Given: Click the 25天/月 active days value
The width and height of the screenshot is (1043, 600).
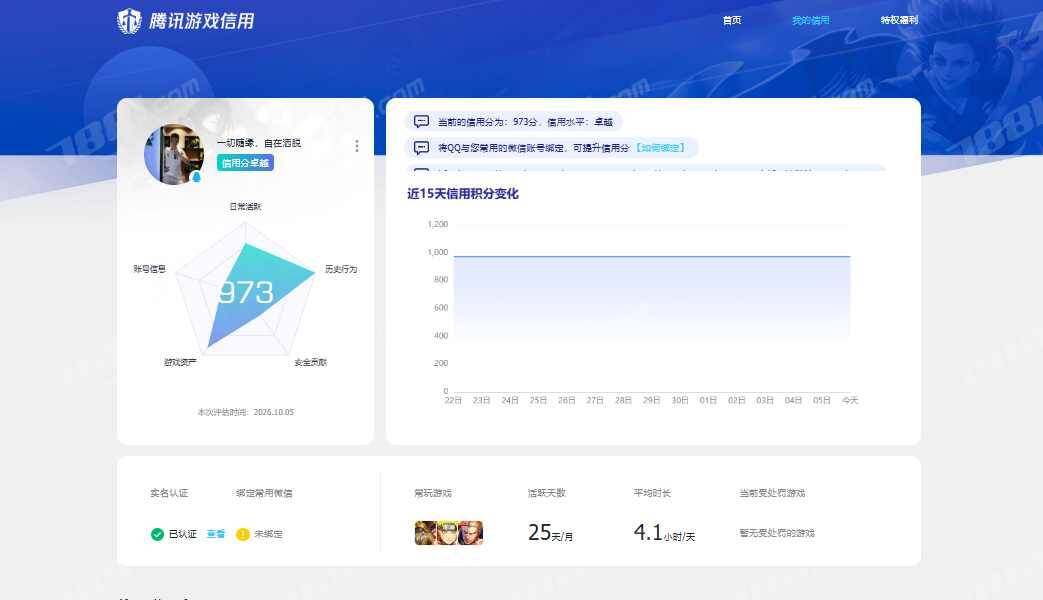Looking at the screenshot, I should click(x=550, y=533).
